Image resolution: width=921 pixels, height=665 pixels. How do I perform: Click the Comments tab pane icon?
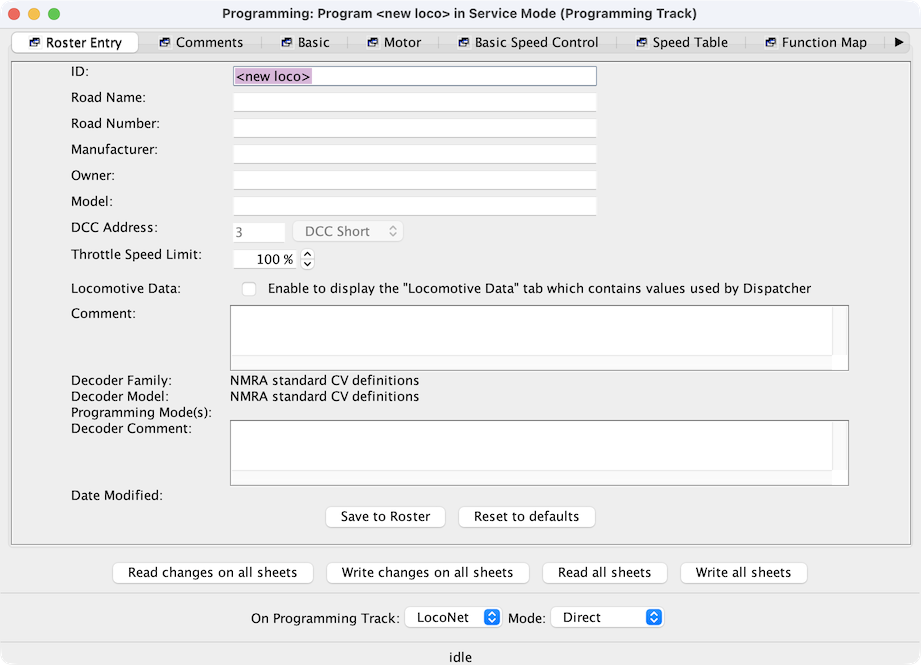tap(164, 42)
